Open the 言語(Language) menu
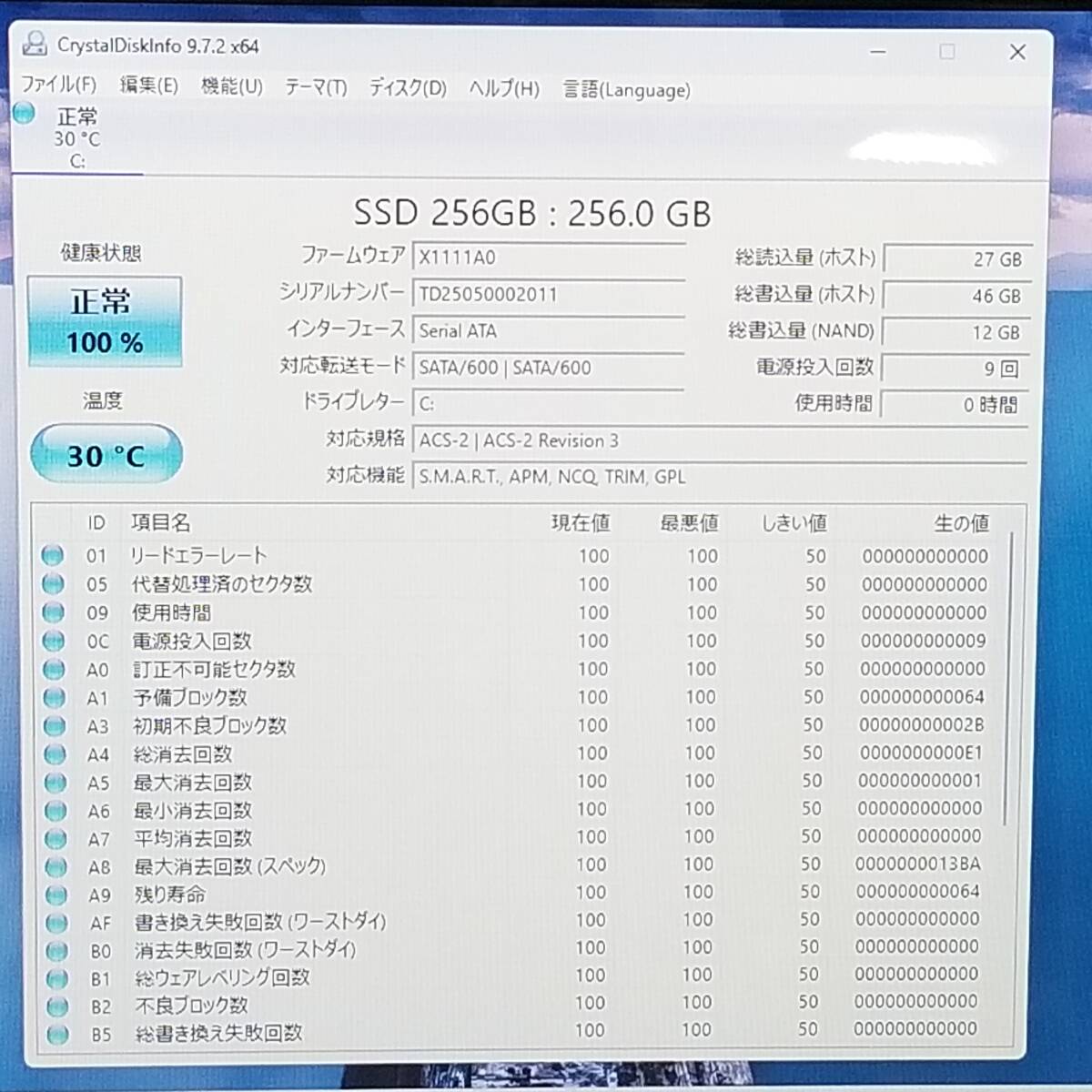The width and height of the screenshot is (1092, 1092). (x=626, y=90)
